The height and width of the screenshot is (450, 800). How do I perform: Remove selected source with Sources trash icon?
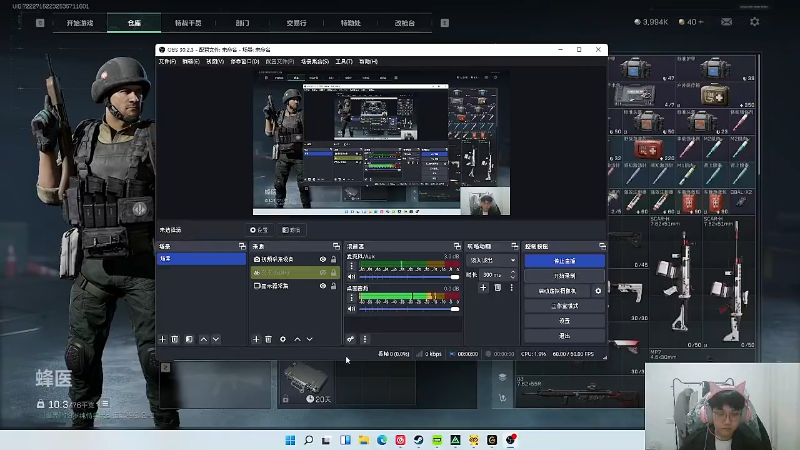point(268,339)
